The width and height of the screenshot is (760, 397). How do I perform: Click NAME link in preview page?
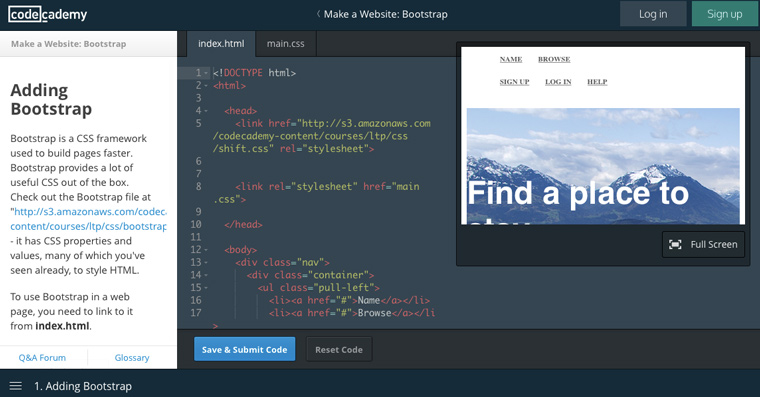pyautogui.click(x=511, y=59)
